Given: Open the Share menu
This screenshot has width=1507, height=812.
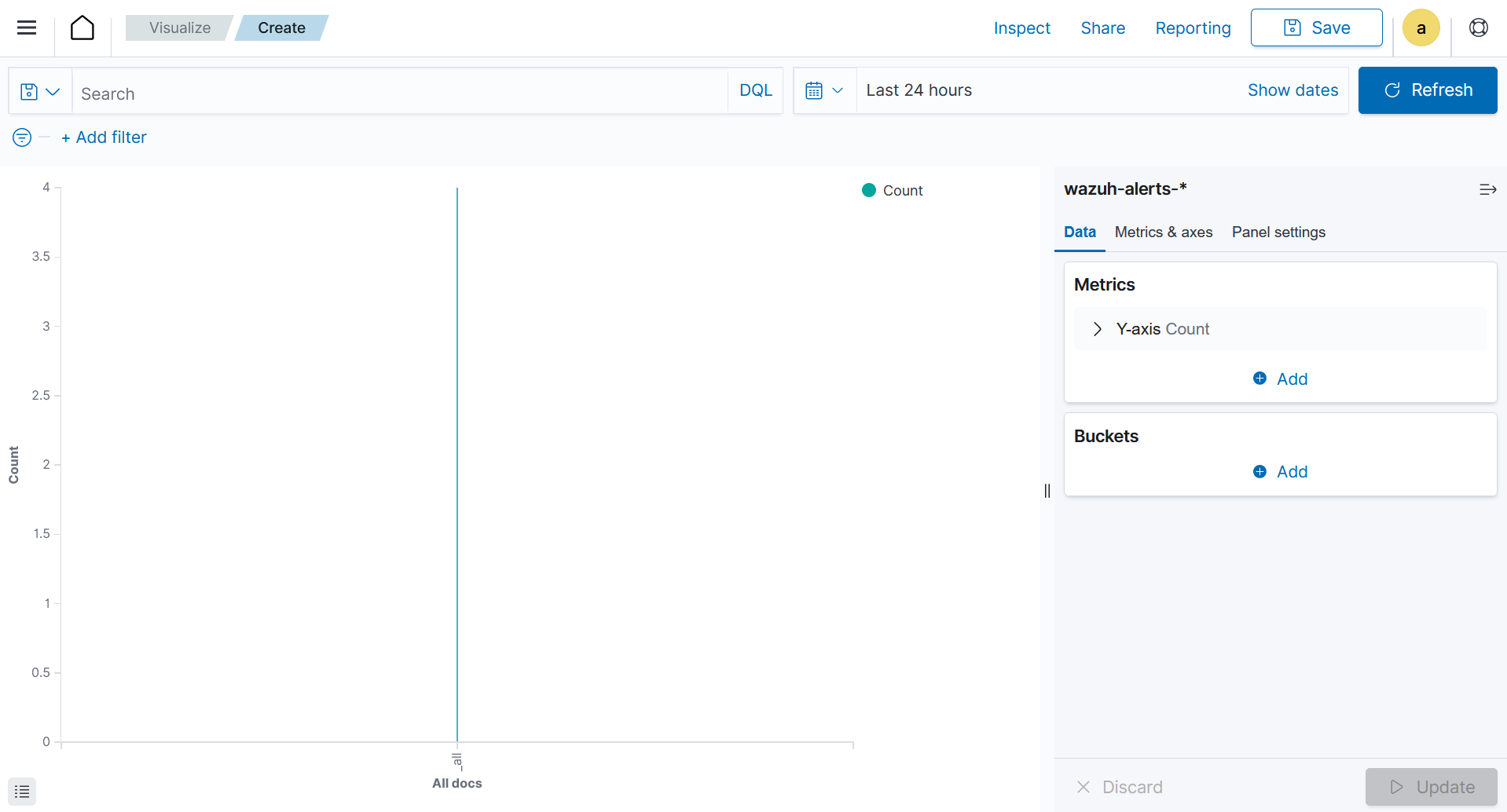Looking at the screenshot, I should 1102,28.
